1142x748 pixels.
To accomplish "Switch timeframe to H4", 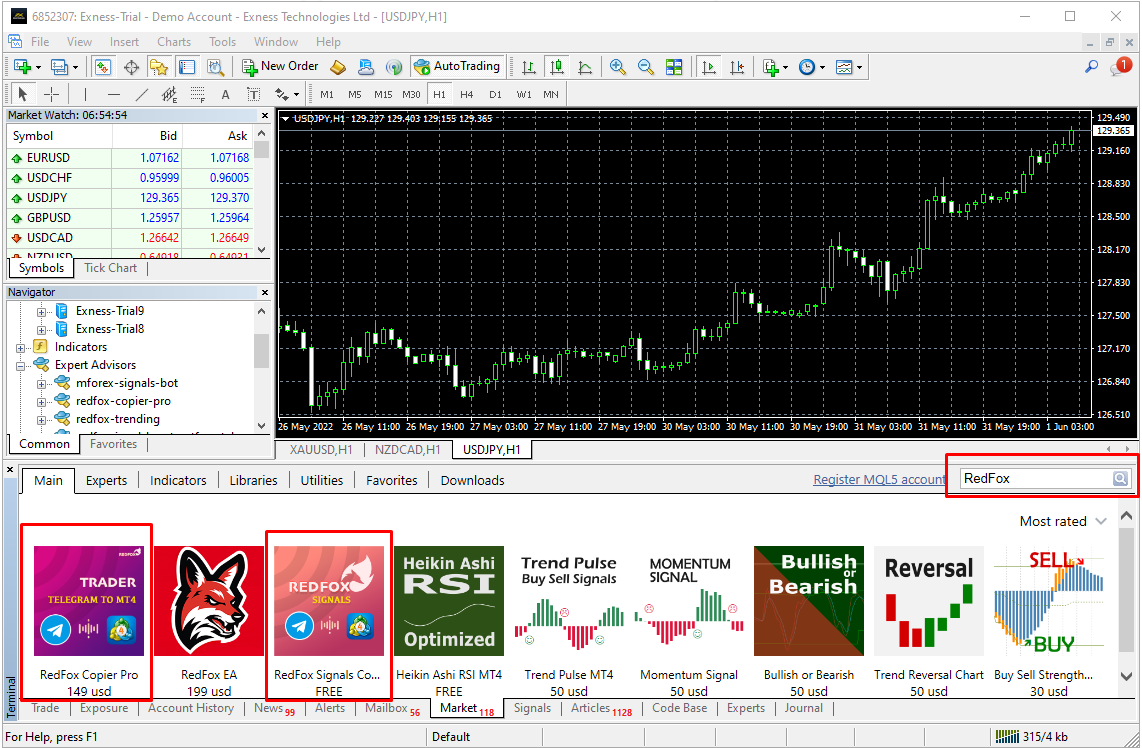I will [x=466, y=95].
